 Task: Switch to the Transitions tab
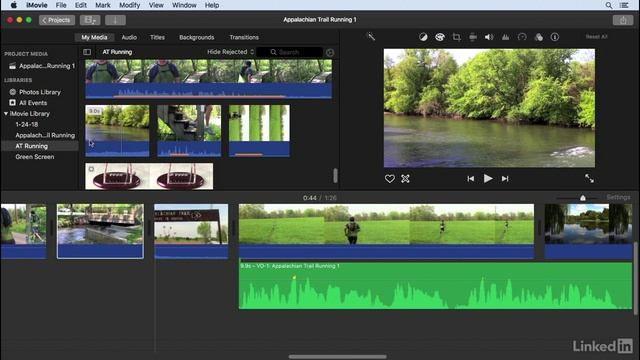pyautogui.click(x=244, y=37)
